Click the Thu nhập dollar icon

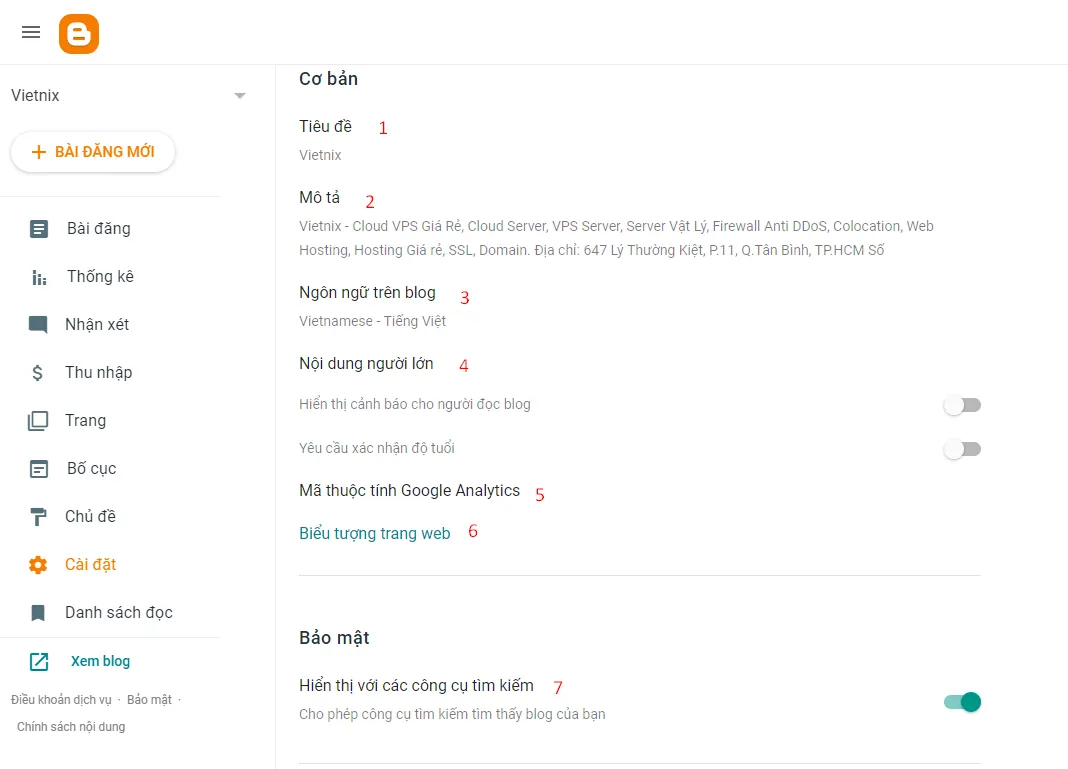(39, 373)
